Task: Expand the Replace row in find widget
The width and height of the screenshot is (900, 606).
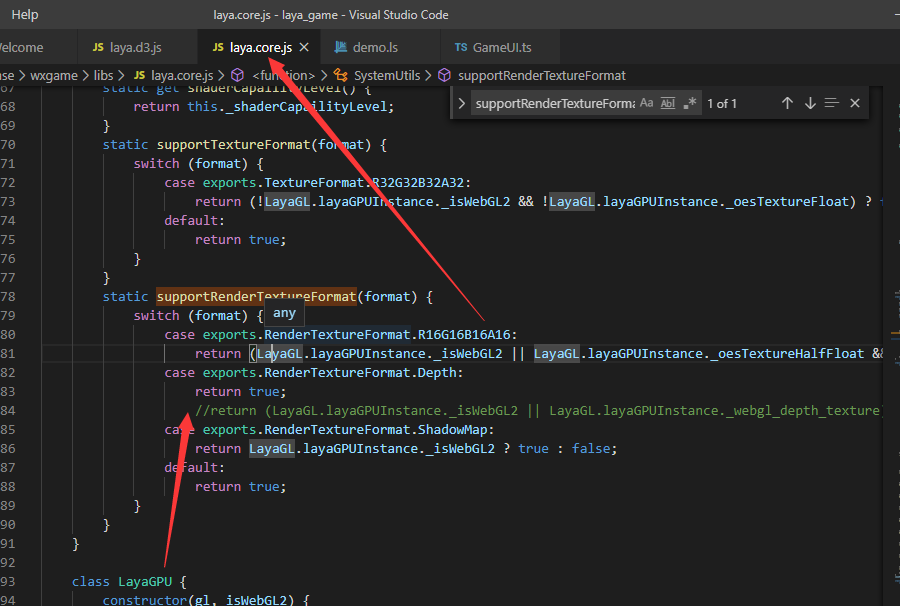Action: click(461, 103)
